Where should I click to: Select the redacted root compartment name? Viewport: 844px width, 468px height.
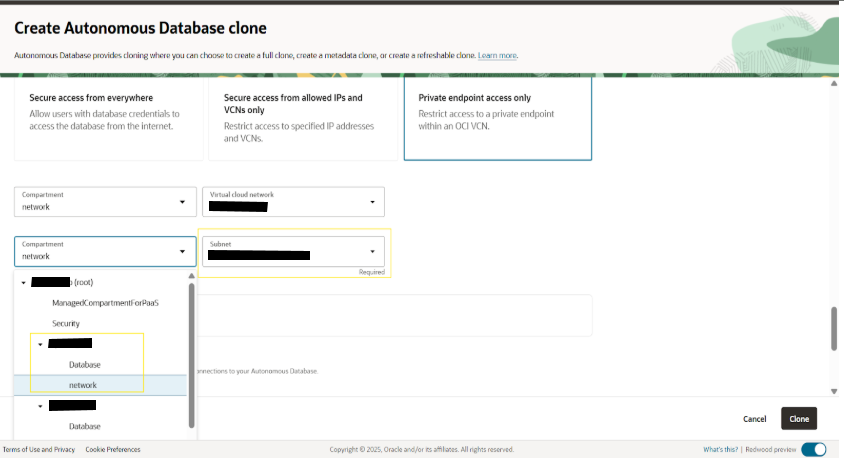click(62, 282)
